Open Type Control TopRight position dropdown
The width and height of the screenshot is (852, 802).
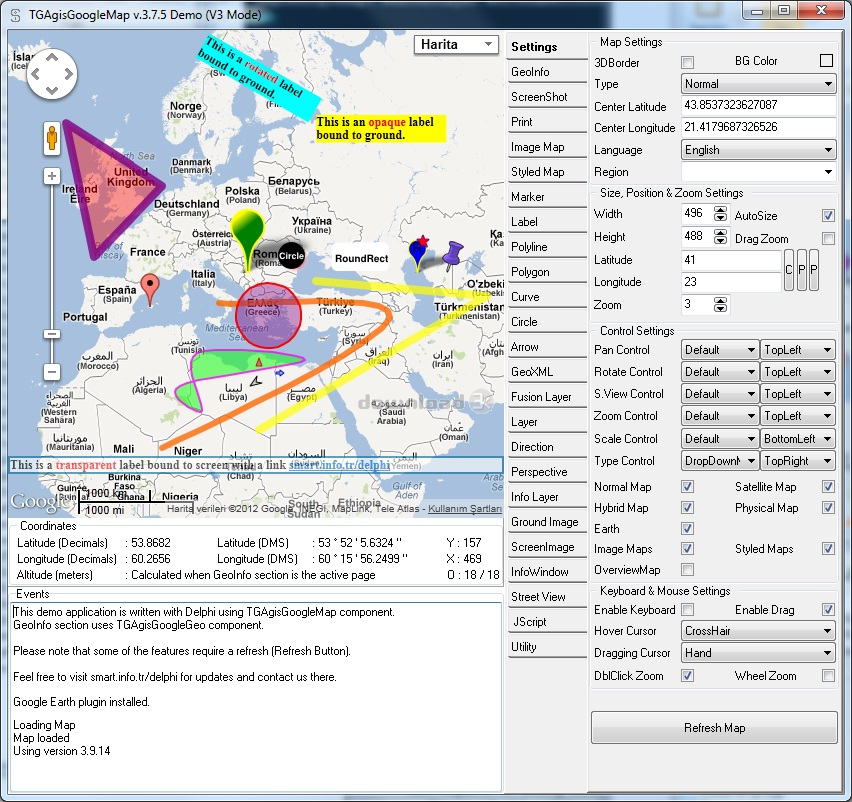click(x=798, y=461)
